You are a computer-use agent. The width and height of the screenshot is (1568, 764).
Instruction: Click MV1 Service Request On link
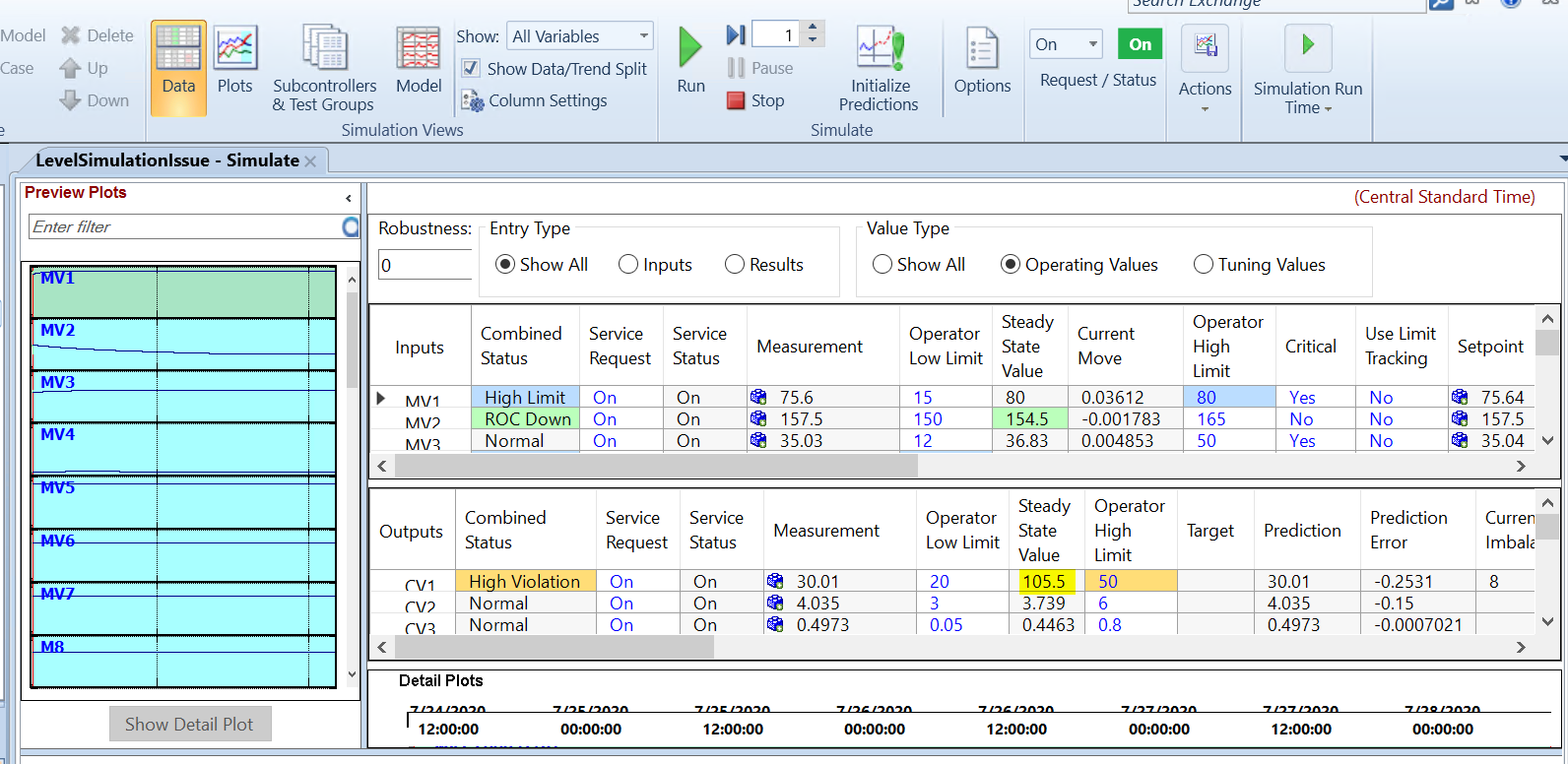605,398
